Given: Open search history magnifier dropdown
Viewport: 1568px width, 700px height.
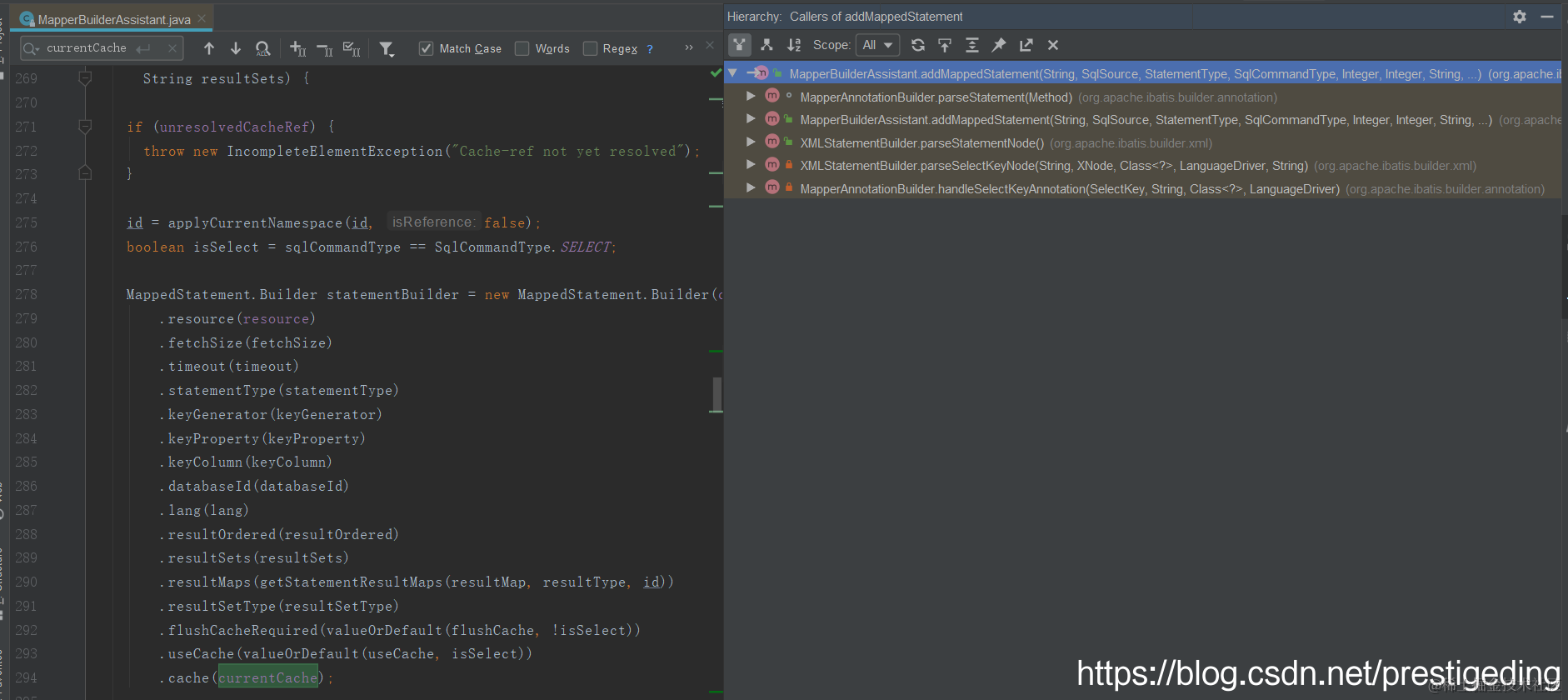Looking at the screenshot, I should click(x=32, y=48).
